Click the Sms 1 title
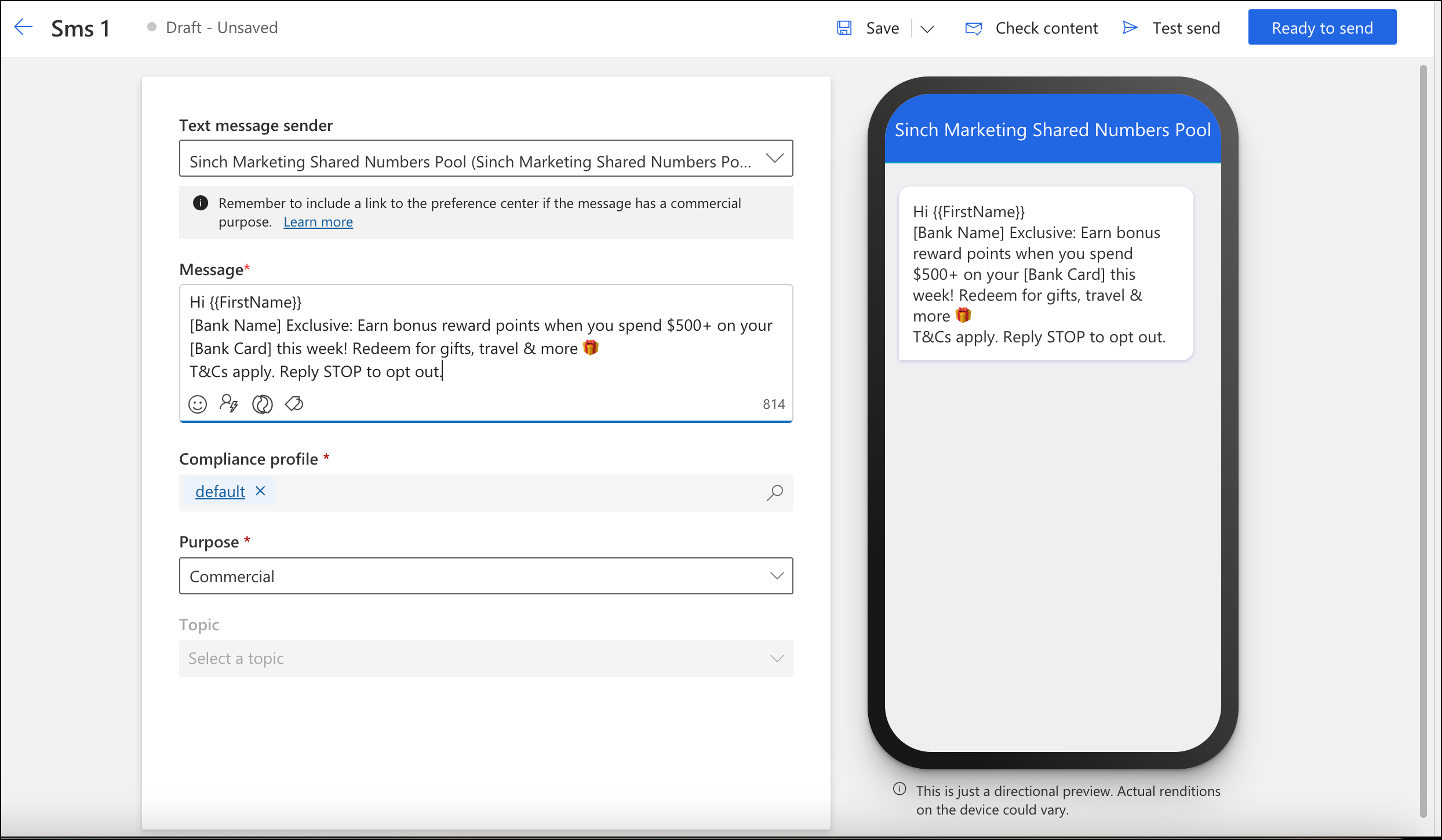The image size is (1442, 840). pos(81,27)
